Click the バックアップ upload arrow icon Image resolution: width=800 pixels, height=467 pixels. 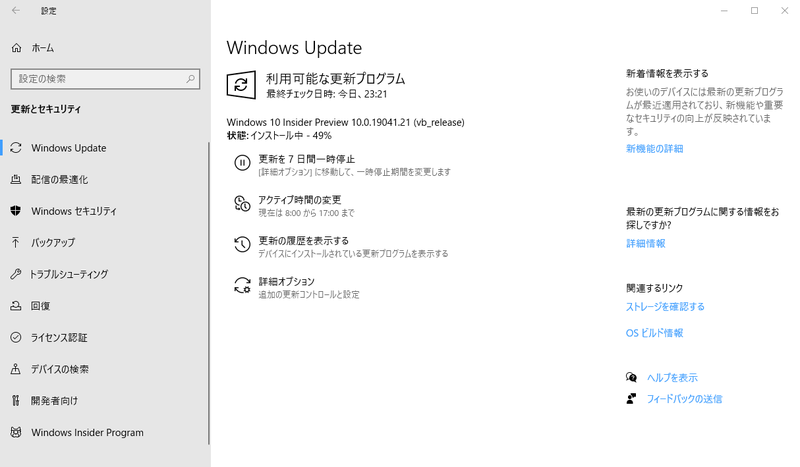(16, 242)
